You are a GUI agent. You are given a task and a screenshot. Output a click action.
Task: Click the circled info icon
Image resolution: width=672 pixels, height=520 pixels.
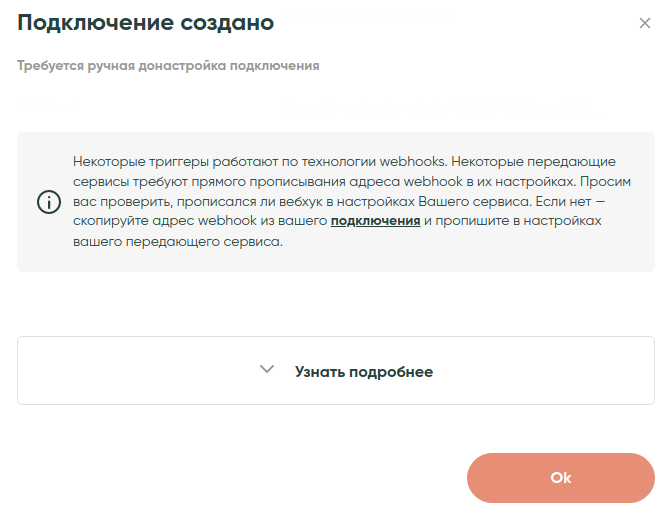(x=48, y=202)
